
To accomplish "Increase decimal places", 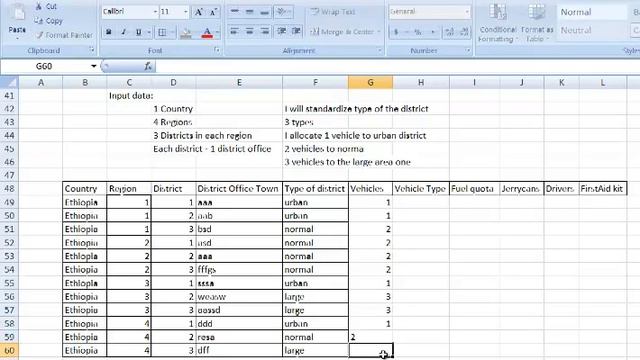I will pyautogui.click(x=449, y=31).
